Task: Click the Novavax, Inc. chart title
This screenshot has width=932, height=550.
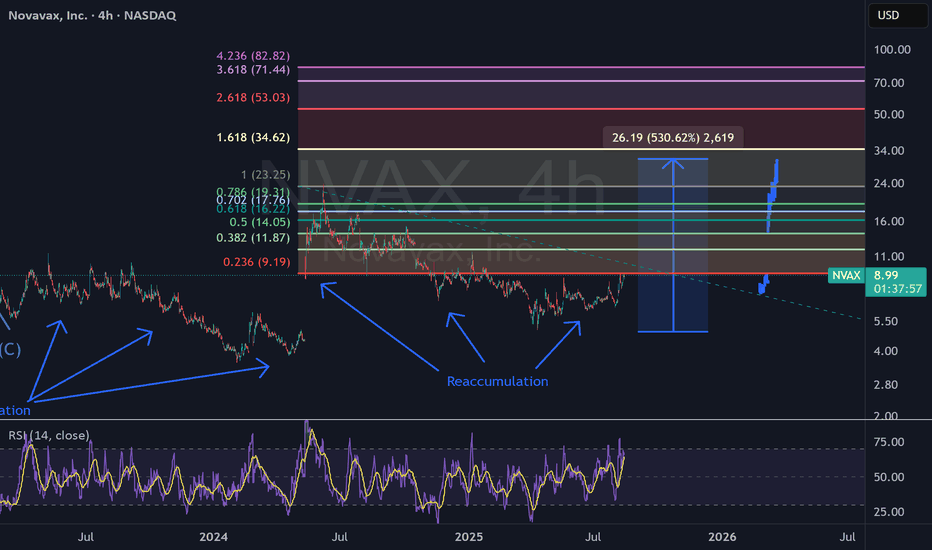Action: (92, 15)
